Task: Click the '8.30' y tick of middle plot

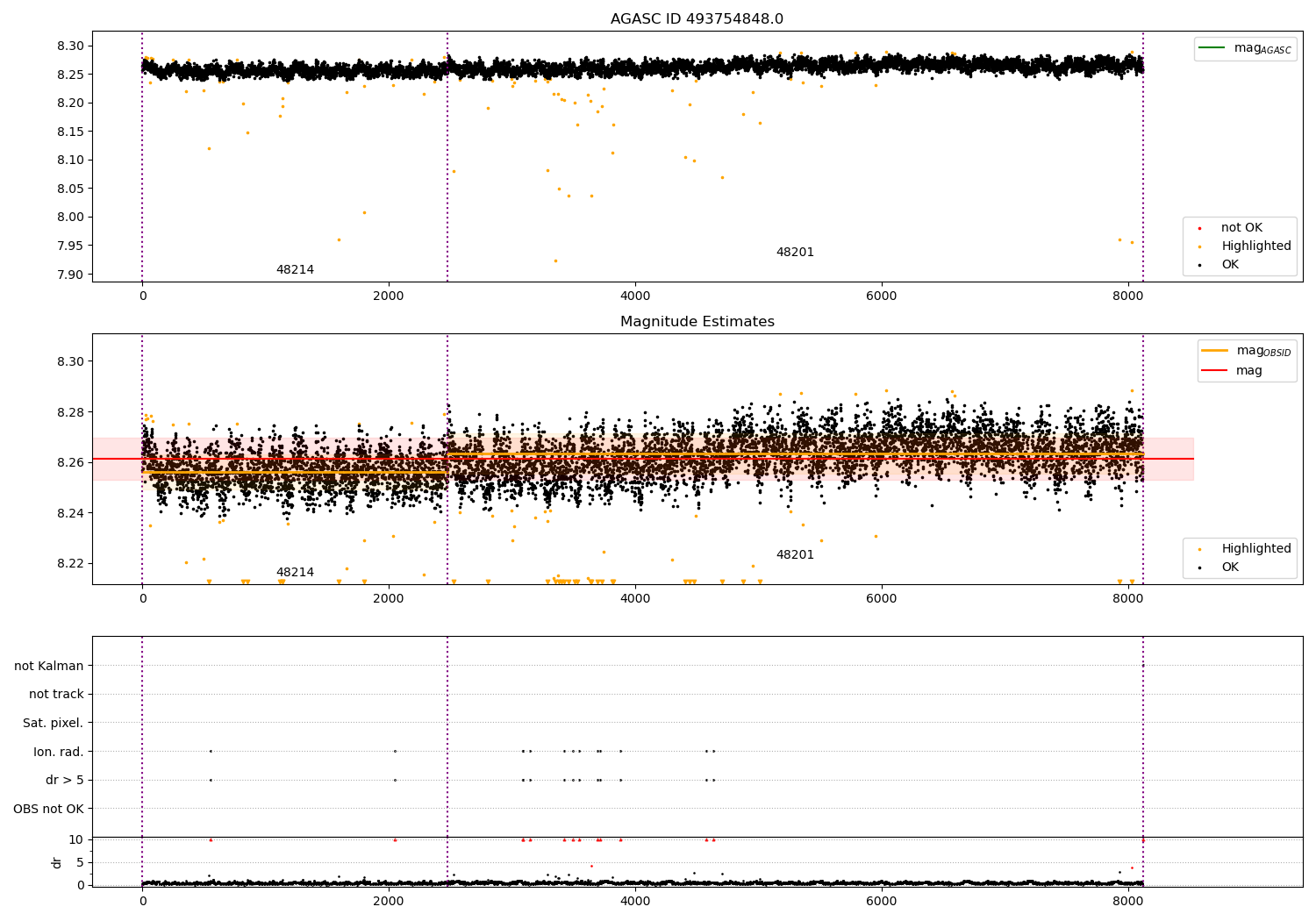Action: tap(70, 362)
